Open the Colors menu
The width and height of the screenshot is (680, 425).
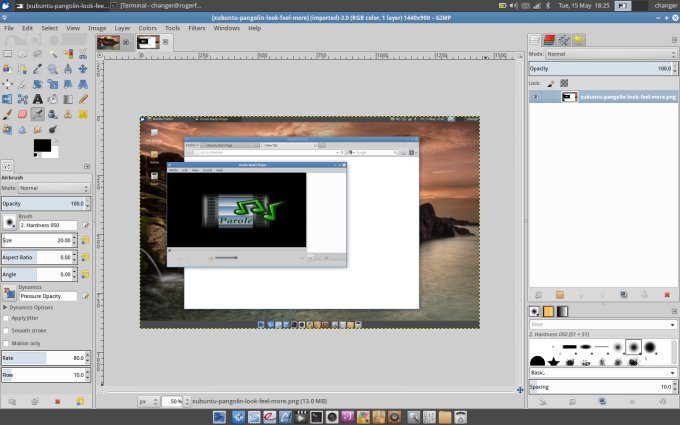(147, 28)
